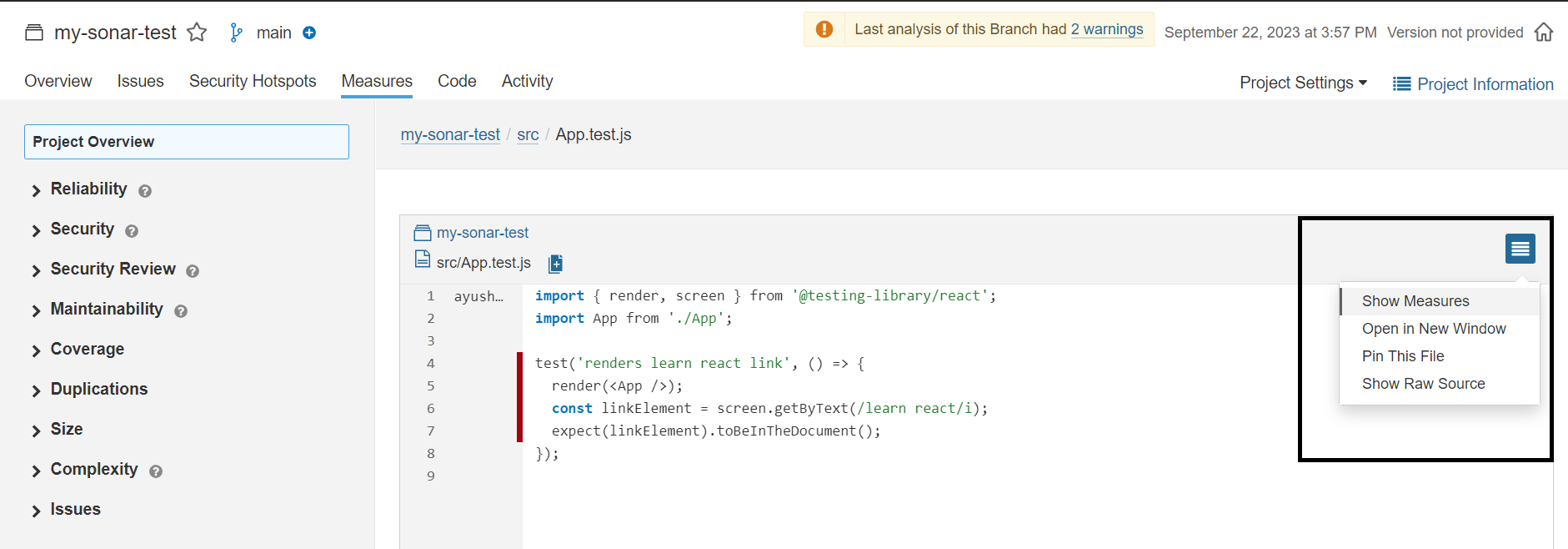Click my-sonar-test link in file header

coord(483,233)
